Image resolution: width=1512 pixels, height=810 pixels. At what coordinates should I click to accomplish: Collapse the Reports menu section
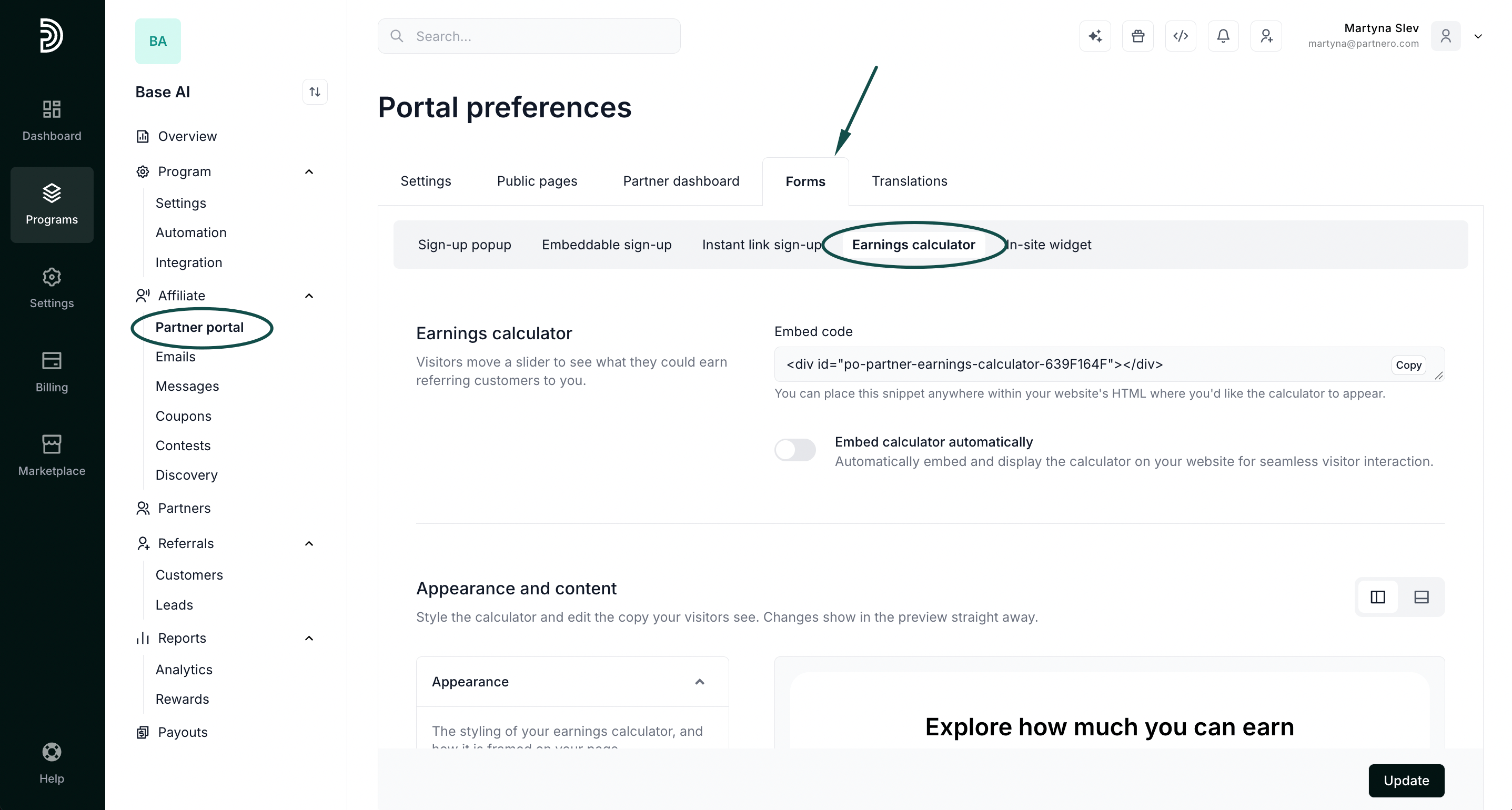(309, 638)
